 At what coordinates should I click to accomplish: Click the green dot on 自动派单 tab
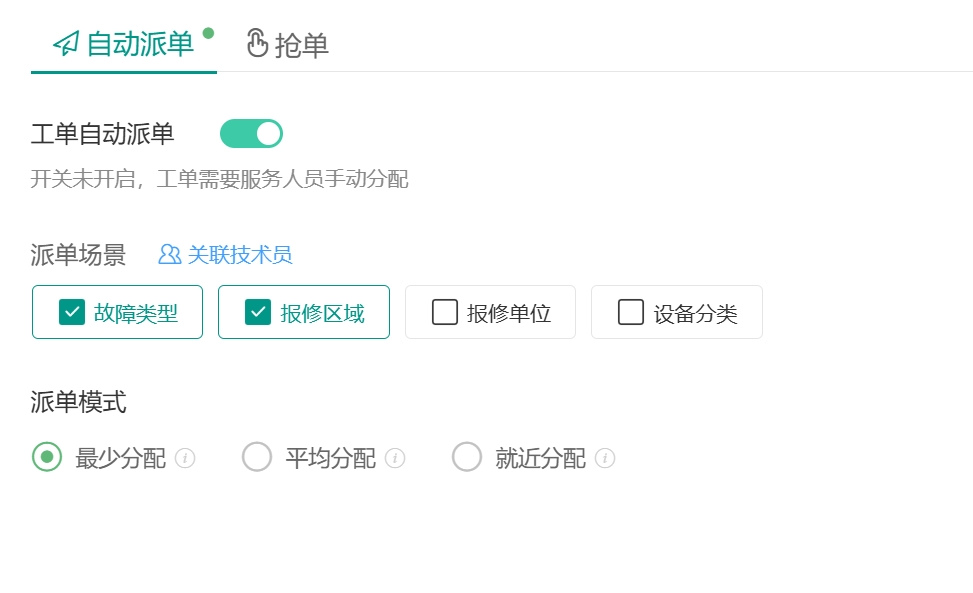(208, 33)
